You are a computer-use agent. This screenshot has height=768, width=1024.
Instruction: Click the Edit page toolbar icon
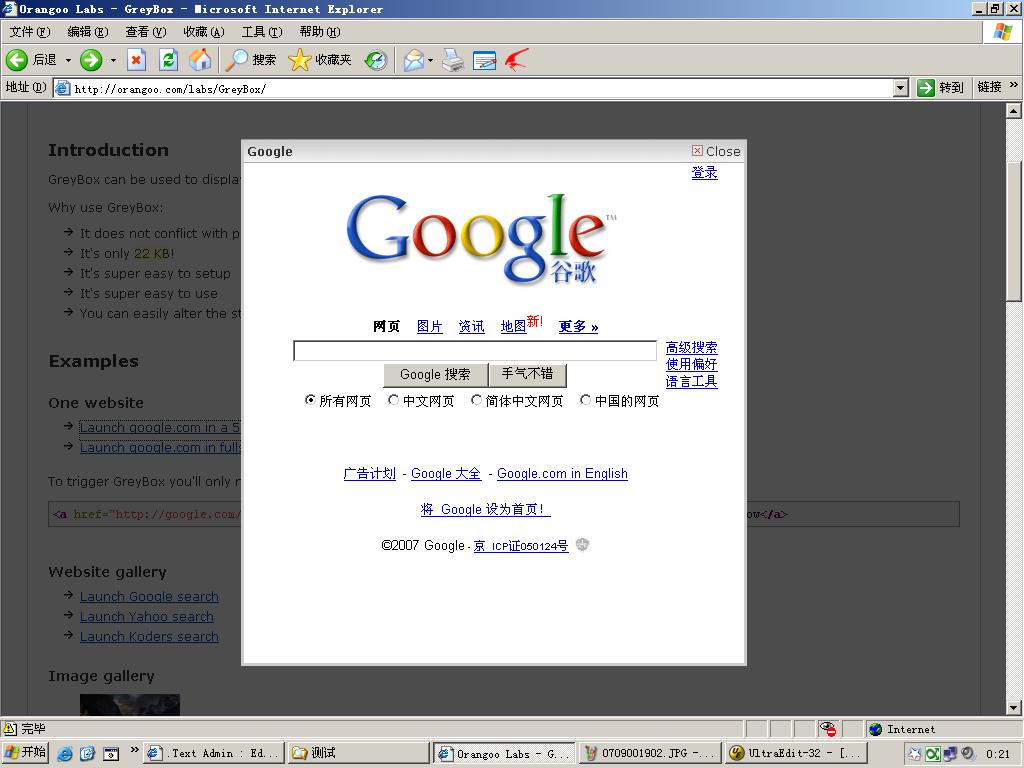tap(484, 60)
